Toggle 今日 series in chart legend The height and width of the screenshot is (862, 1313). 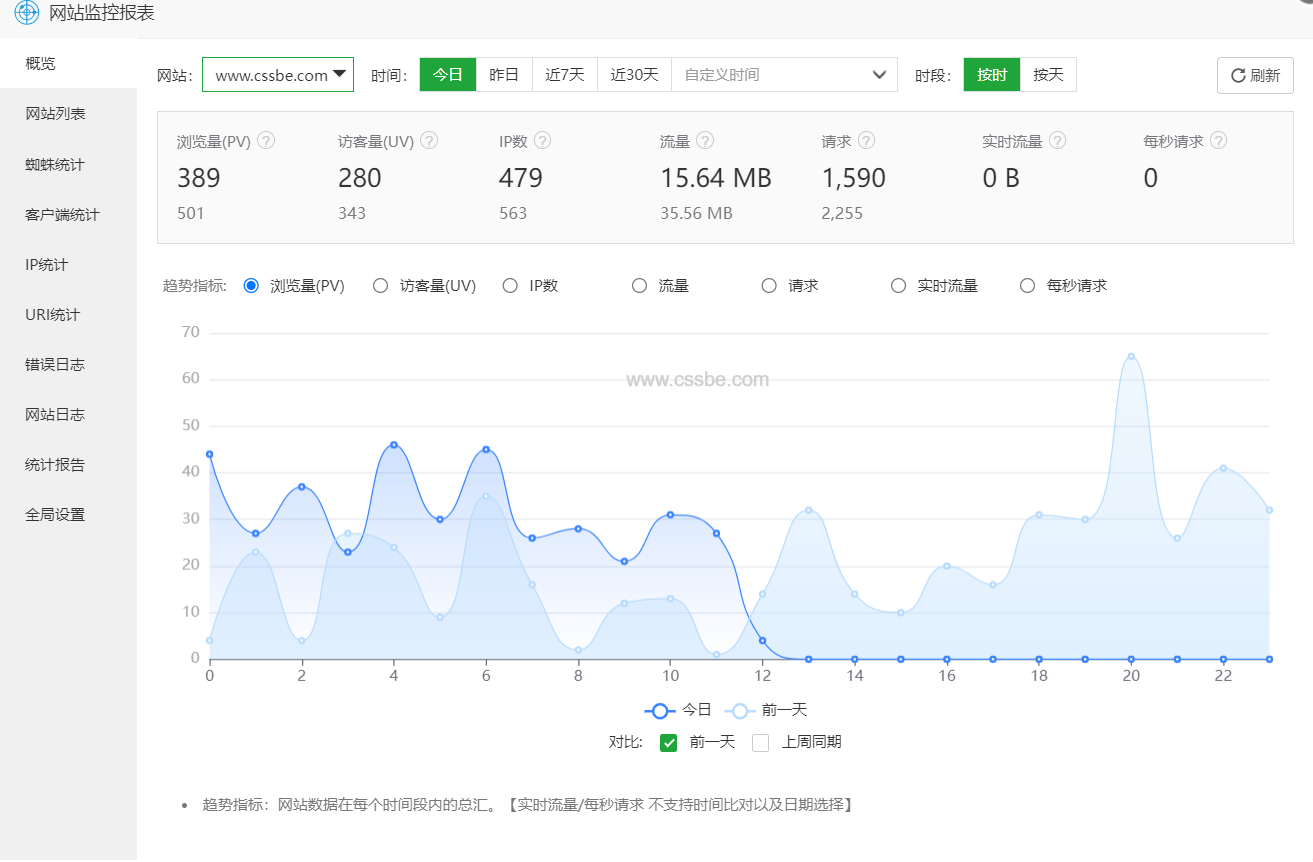coord(678,710)
